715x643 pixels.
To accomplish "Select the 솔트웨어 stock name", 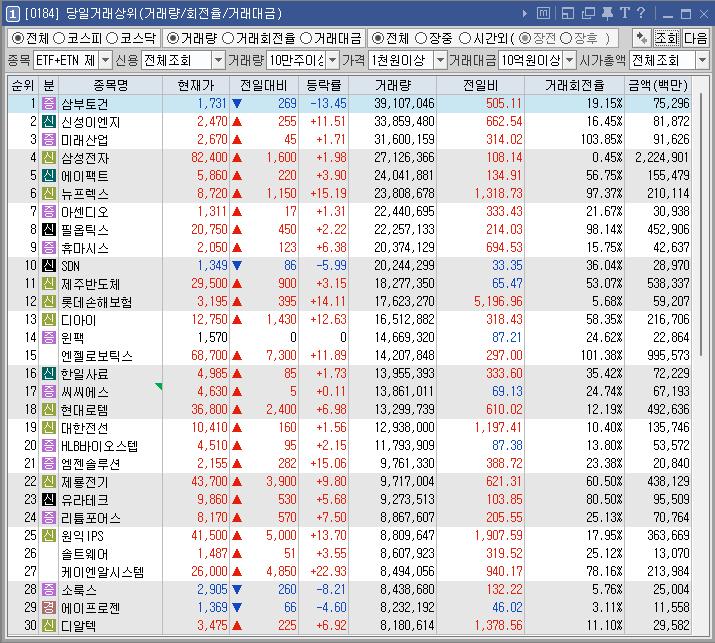I will (x=85, y=554).
